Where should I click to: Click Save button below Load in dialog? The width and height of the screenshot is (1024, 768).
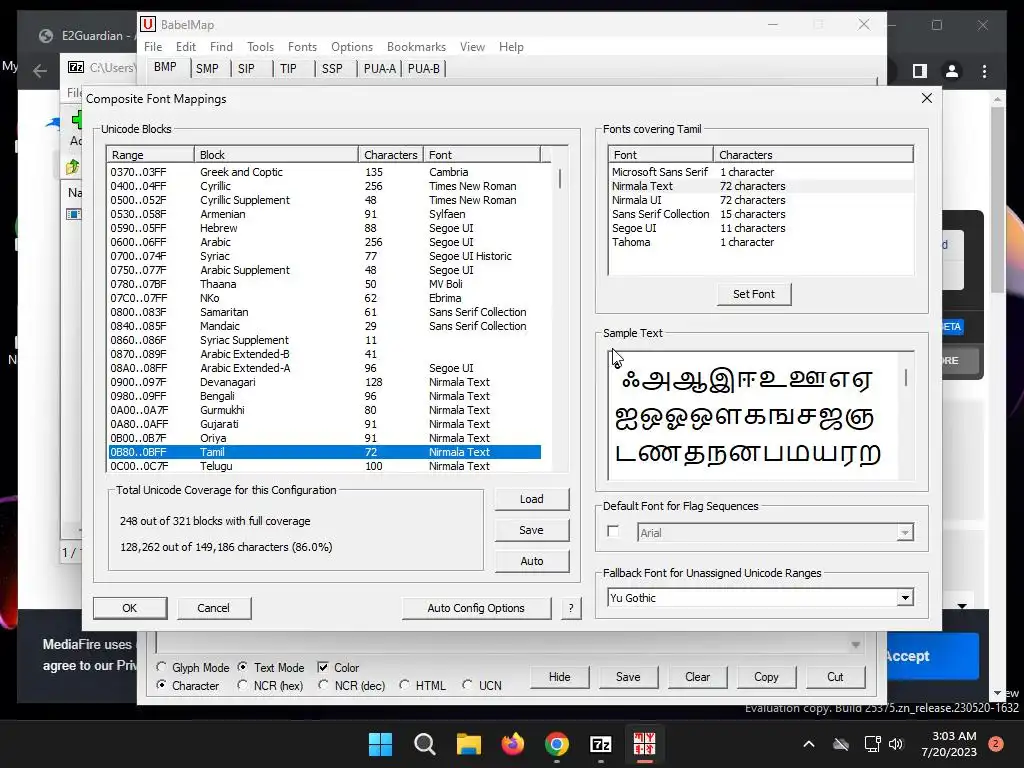pyautogui.click(x=532, y=530)
